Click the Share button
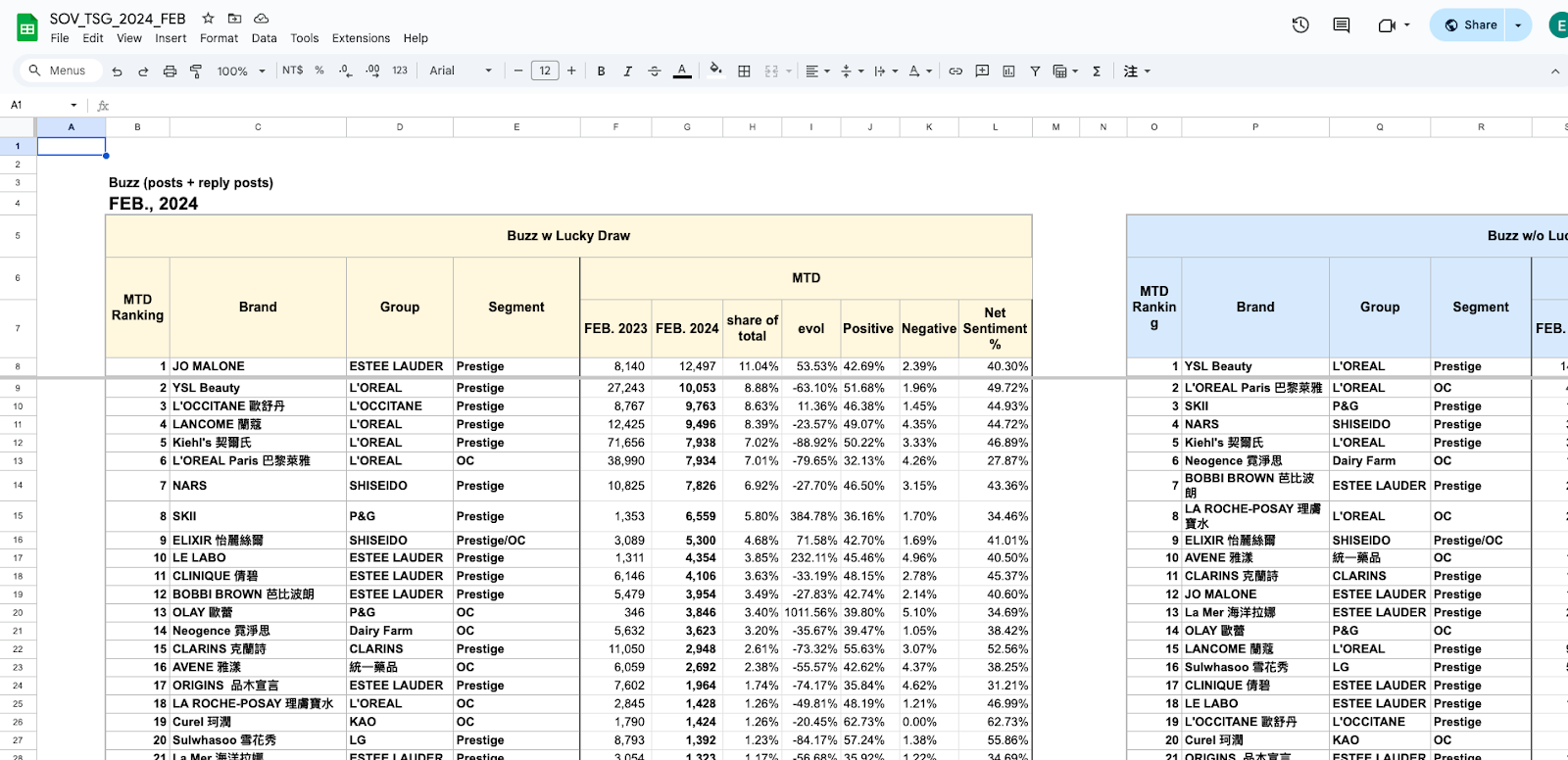The image size is (1568, 760). (1469, 25)
